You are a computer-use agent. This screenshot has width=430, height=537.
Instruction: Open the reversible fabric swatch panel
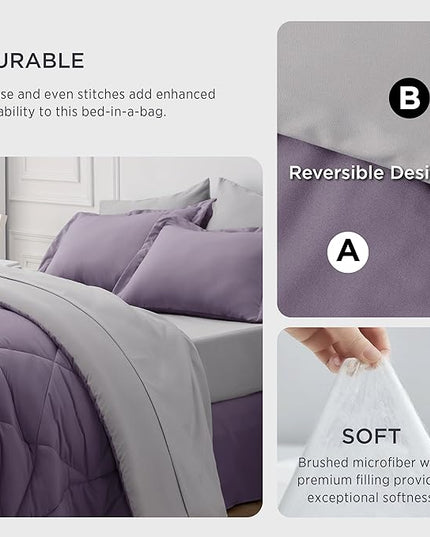tap(354, 169)
